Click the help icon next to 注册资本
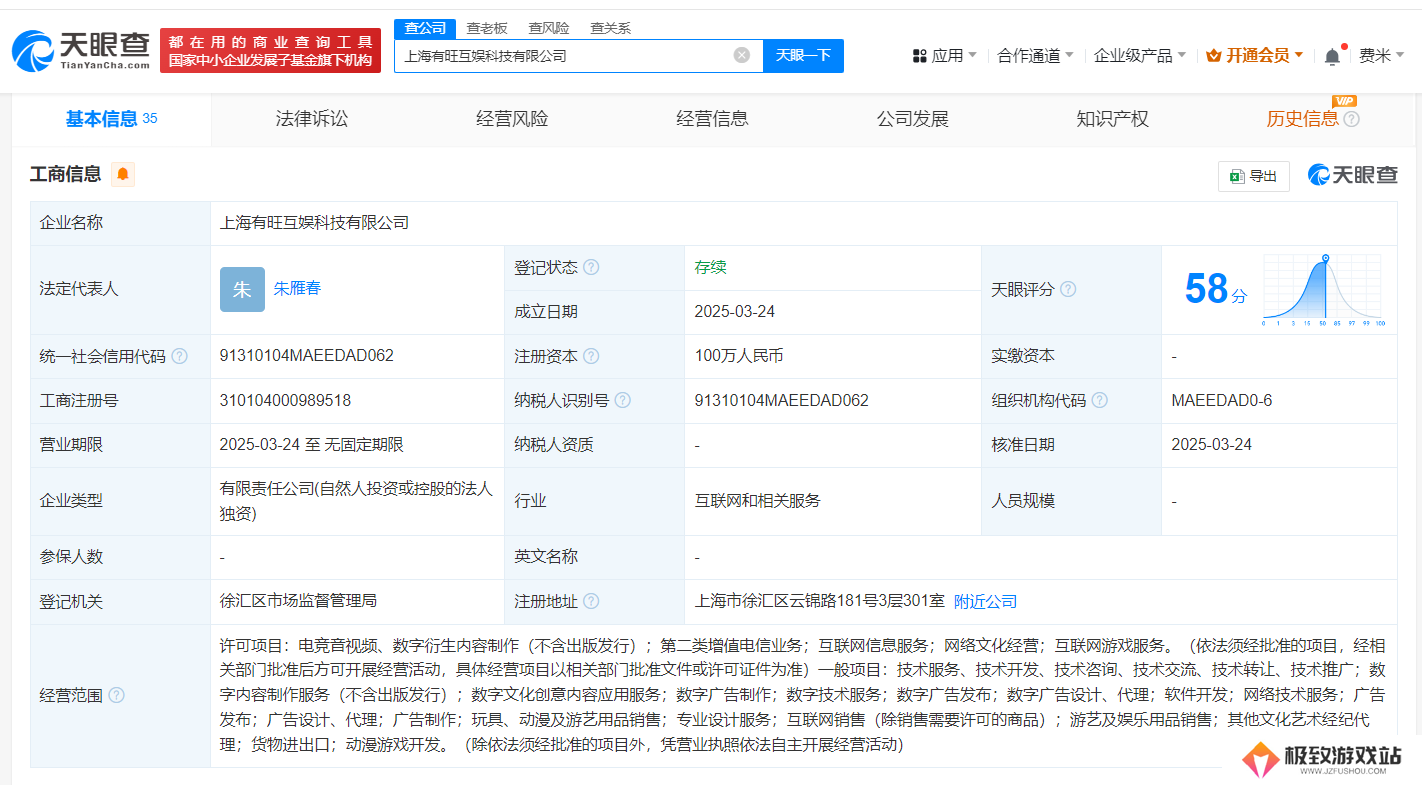Image resolution: width=1422 pixels, height=785 pixels. [591, 356]
